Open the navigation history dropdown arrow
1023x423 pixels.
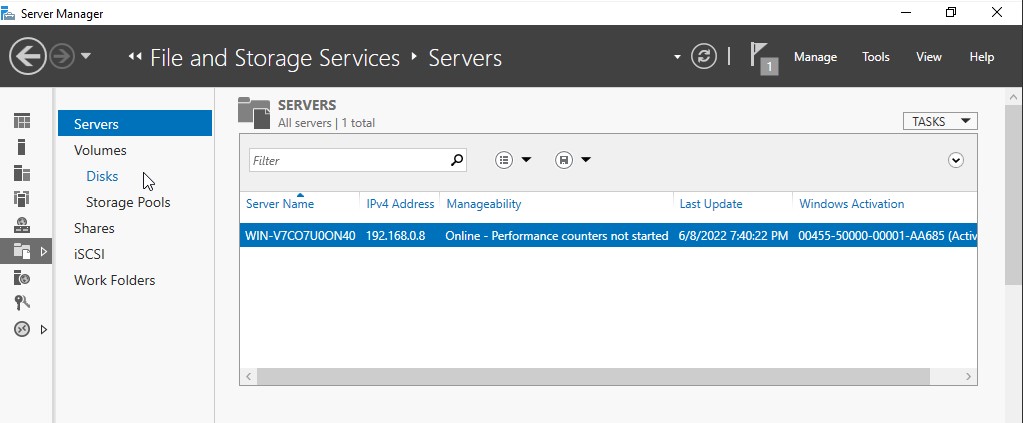85,57
